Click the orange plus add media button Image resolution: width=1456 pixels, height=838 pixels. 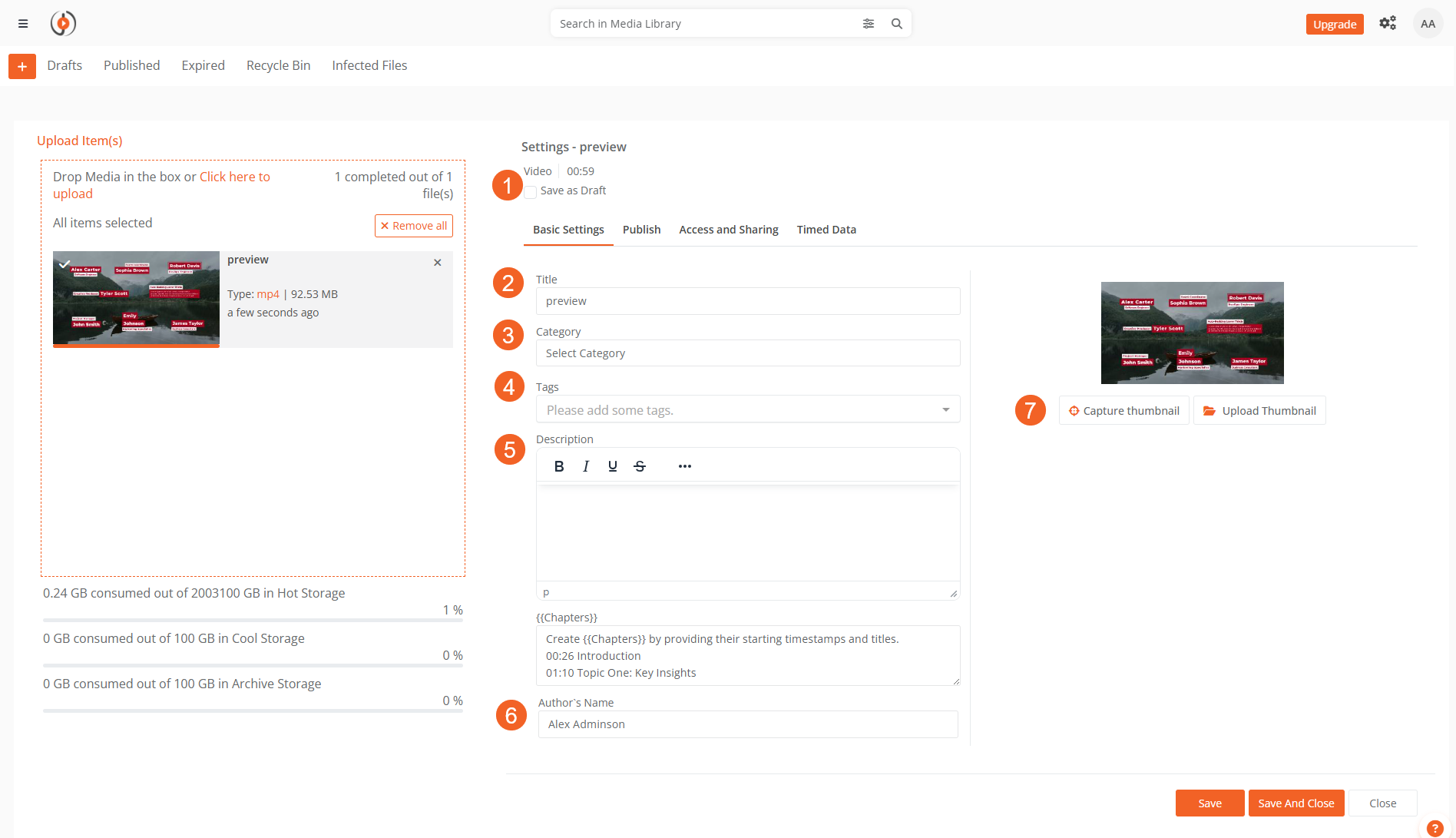[22, 67]
